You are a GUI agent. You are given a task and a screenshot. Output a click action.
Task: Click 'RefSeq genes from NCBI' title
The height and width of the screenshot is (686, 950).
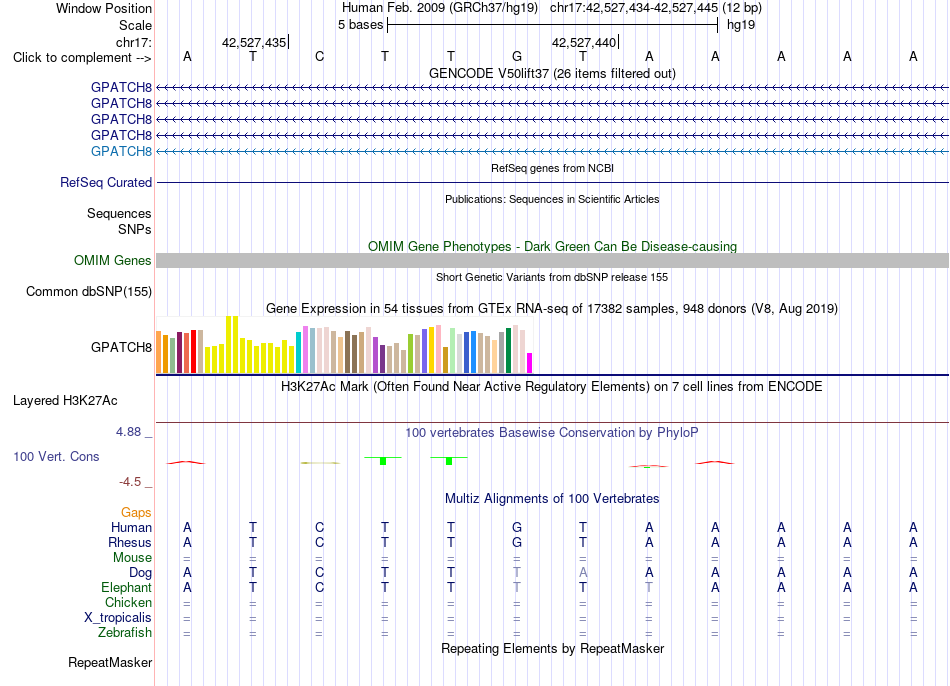[552, 168]
